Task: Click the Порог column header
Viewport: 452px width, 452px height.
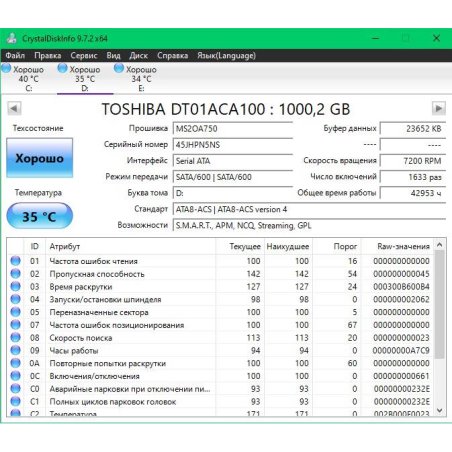Action: point(336,246)
